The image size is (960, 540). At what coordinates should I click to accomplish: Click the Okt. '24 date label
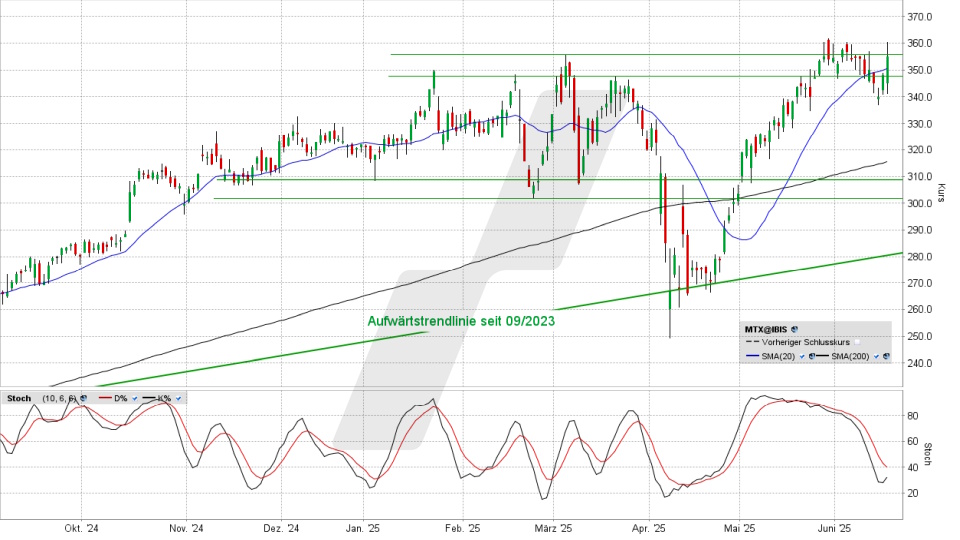pos(81,528)
